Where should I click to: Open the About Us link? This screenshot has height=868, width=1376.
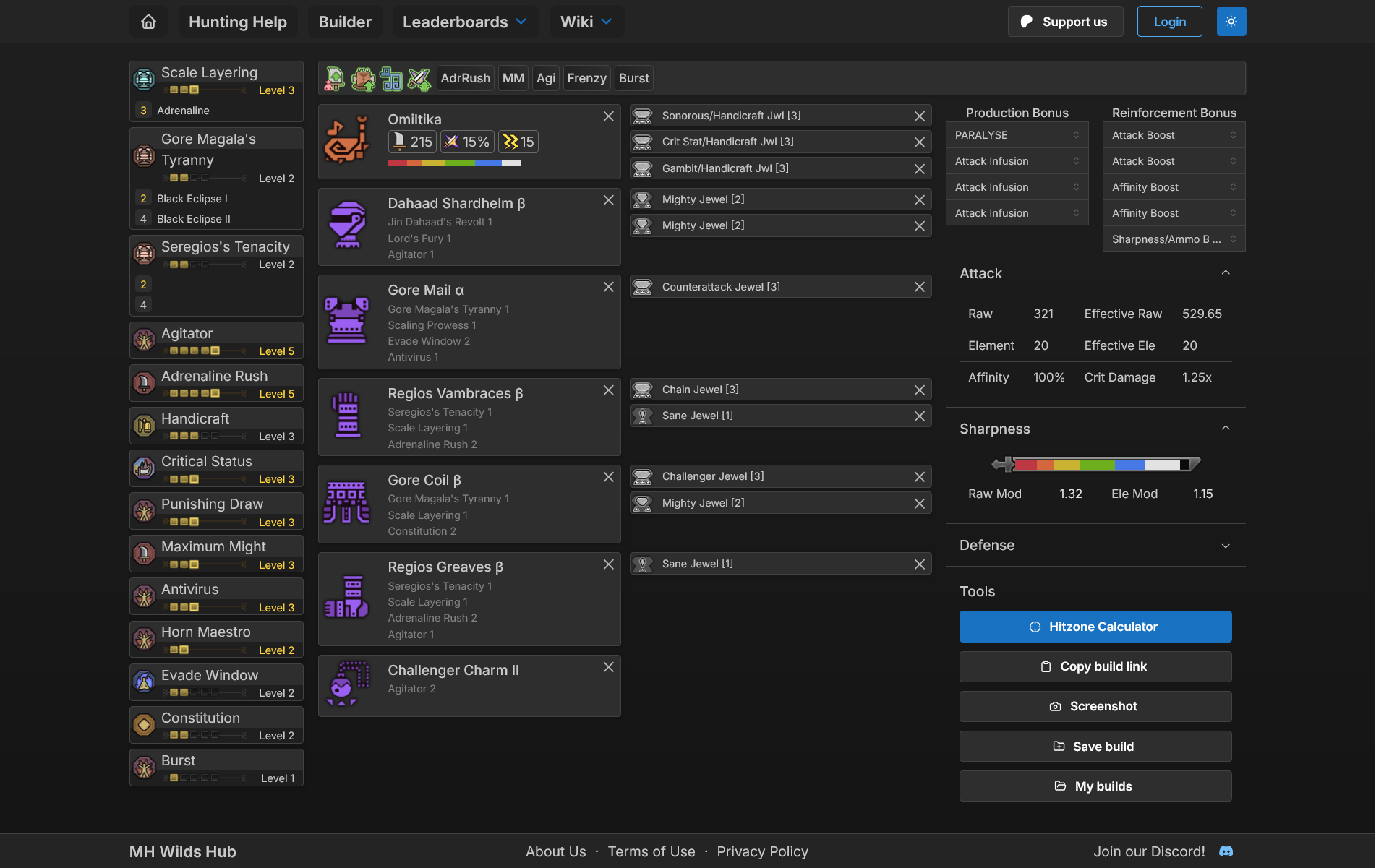[x=555, y=851]
